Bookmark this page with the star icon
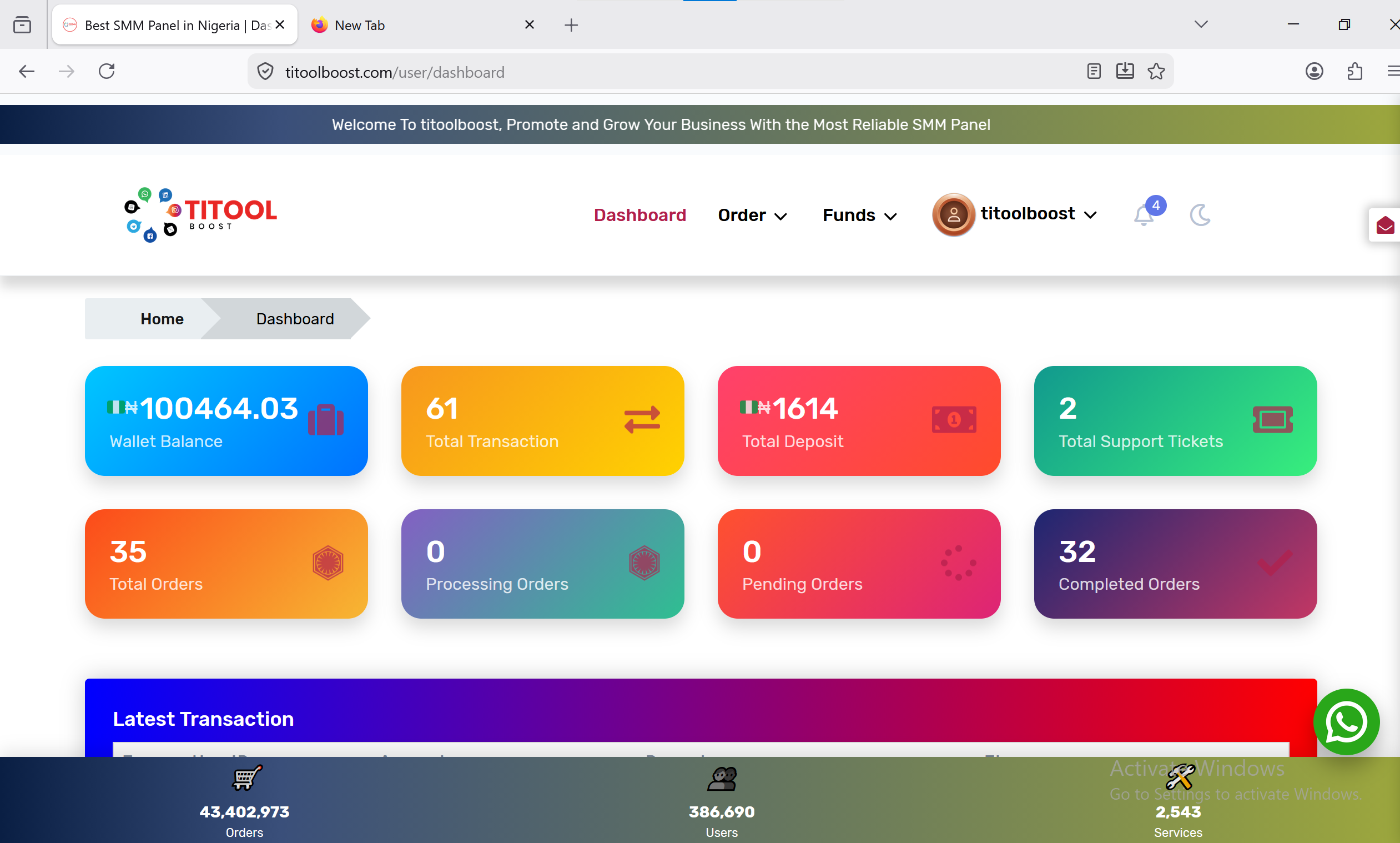Screen dimensions: 1400x843 pyautogui.click(x=1156, y=72)
